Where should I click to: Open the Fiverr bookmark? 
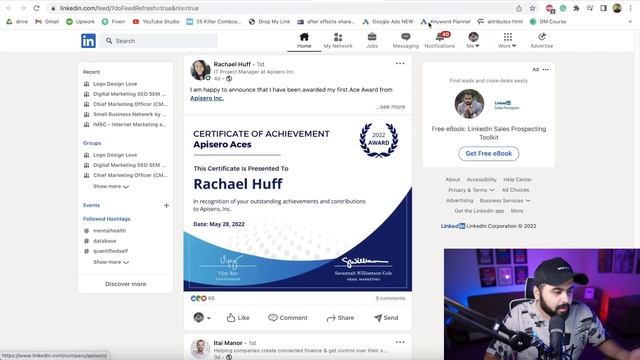[x=114, y=22]
